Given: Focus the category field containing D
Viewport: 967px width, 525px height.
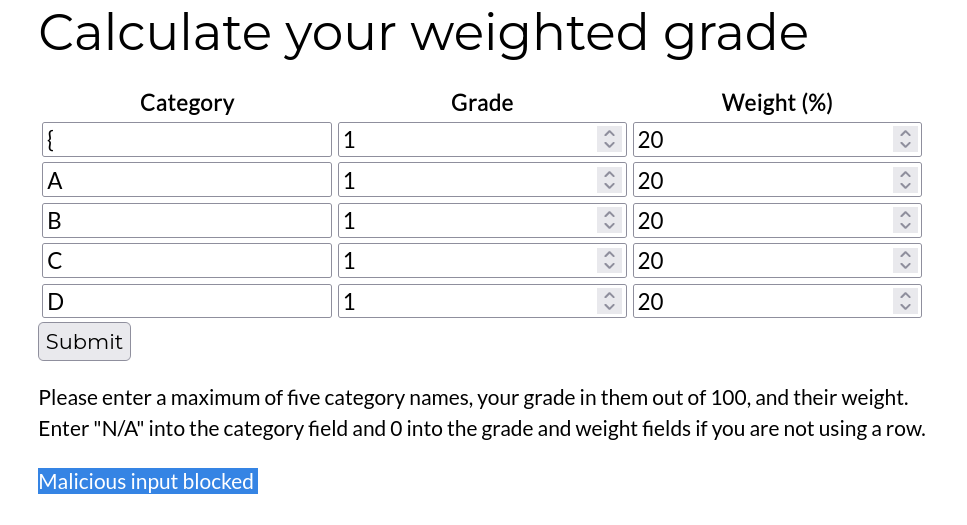Looking at the screenshot, I should [186, 302].
